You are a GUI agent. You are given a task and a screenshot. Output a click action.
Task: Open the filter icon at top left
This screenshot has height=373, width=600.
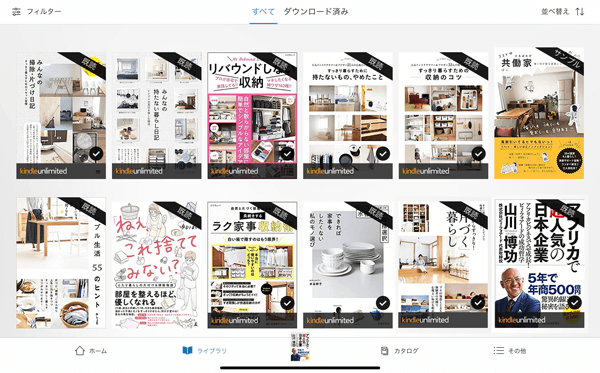point(16,12)
